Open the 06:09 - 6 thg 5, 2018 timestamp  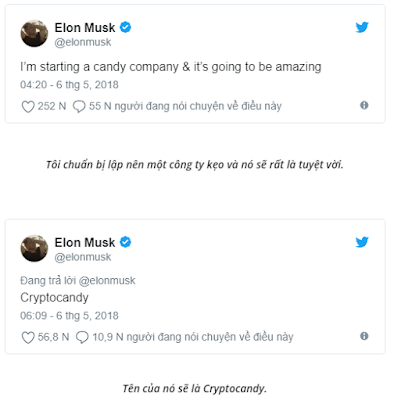pos(69,316)
